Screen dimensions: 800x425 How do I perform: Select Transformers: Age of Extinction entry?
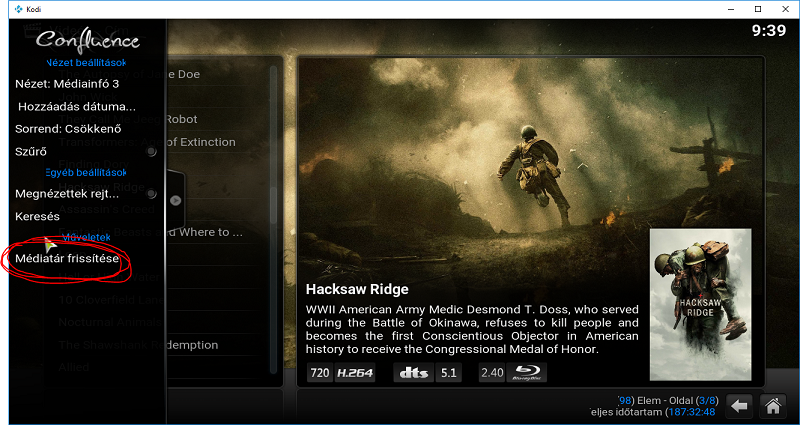147,142
